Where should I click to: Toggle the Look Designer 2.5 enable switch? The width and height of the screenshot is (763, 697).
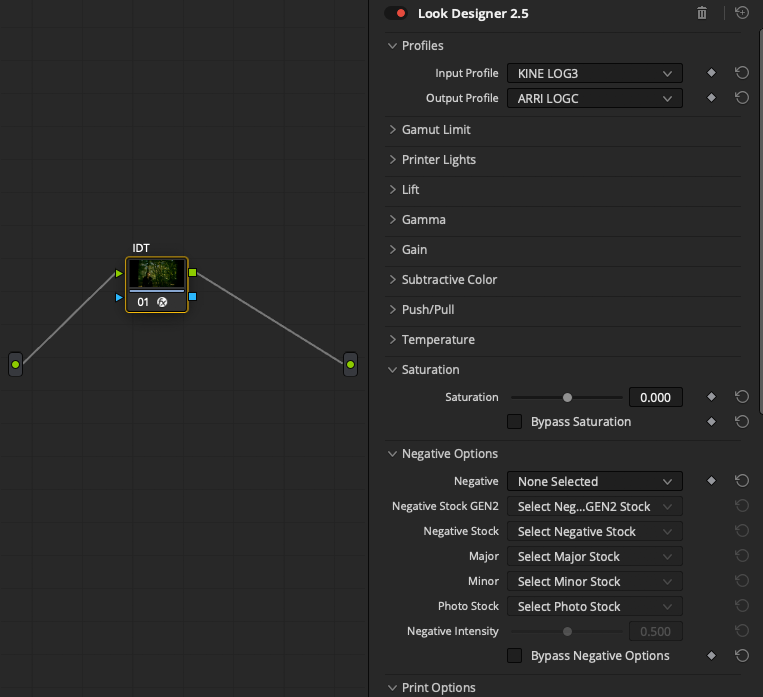point(396,13)
